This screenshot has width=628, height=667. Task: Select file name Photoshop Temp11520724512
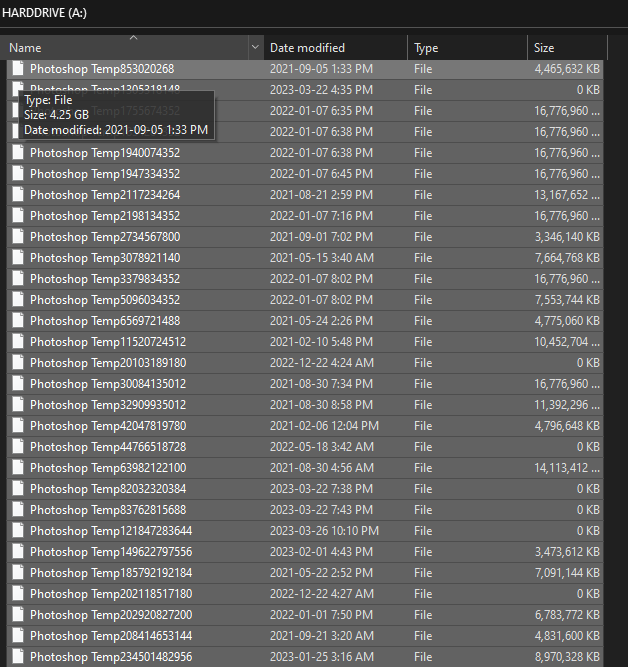[108, 342]
